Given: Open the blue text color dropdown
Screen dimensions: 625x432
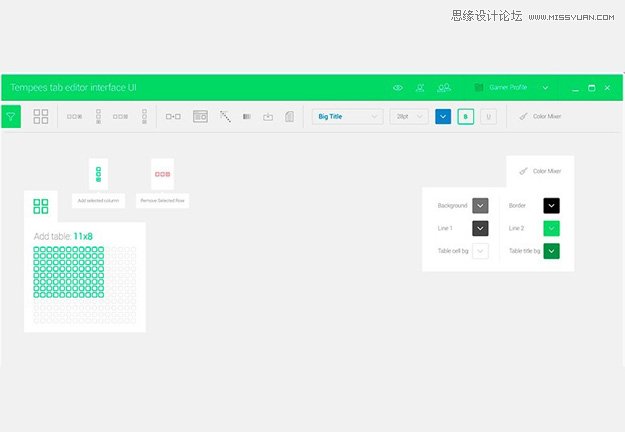Looking at the screenshot, I should pyautogui.click(x=443, y=116).
